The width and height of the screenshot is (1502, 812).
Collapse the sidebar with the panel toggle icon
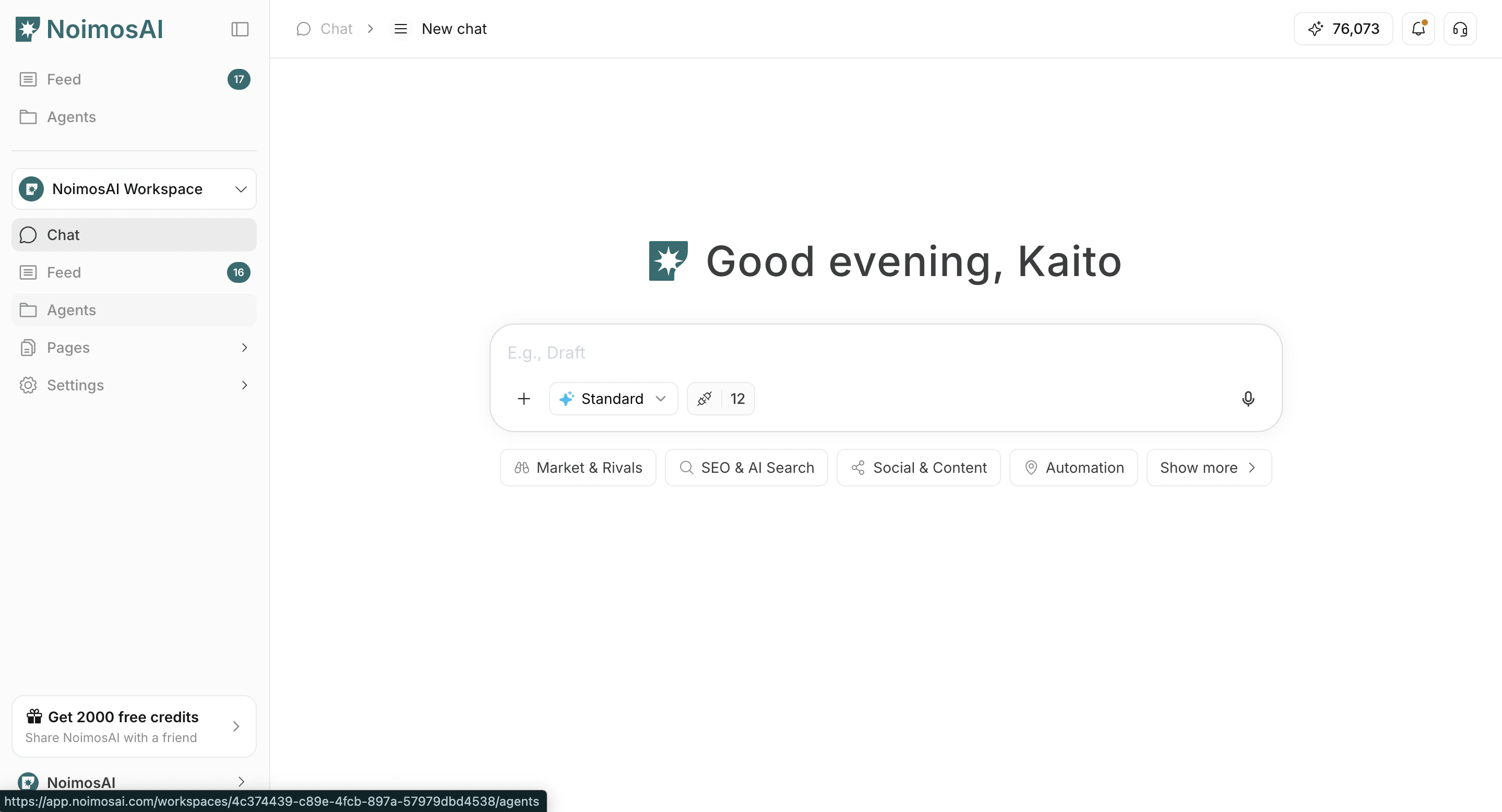click(240, 29)
